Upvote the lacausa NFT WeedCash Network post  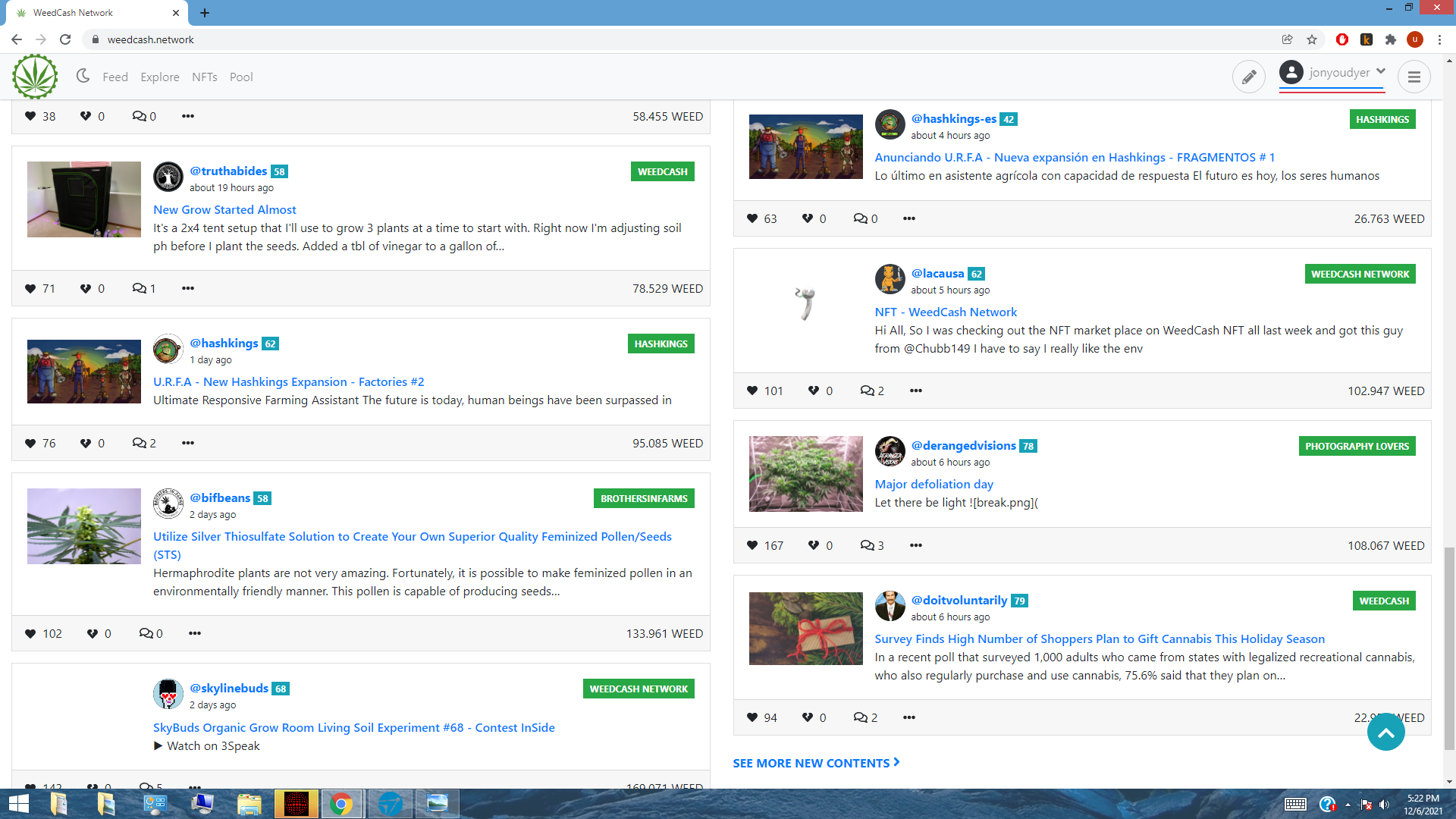[x=752, y=391]
